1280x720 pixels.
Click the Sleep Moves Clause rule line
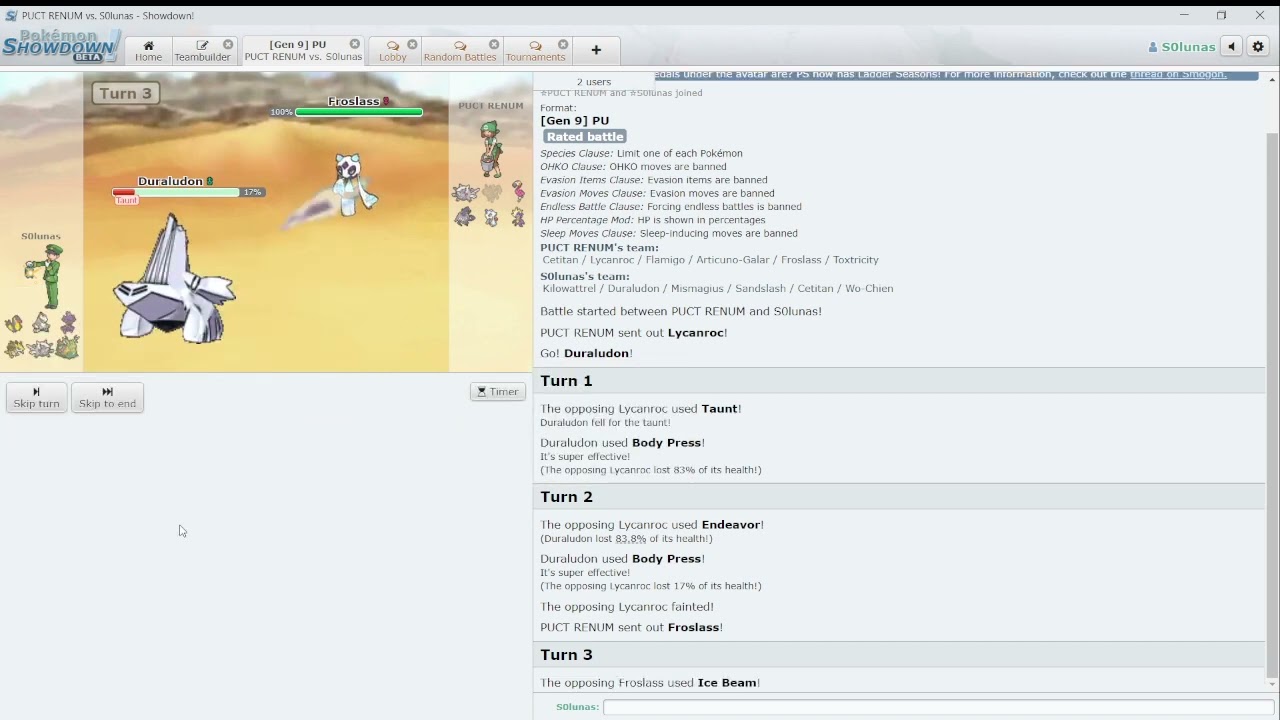pyautogui.click(x=669, y=233)
